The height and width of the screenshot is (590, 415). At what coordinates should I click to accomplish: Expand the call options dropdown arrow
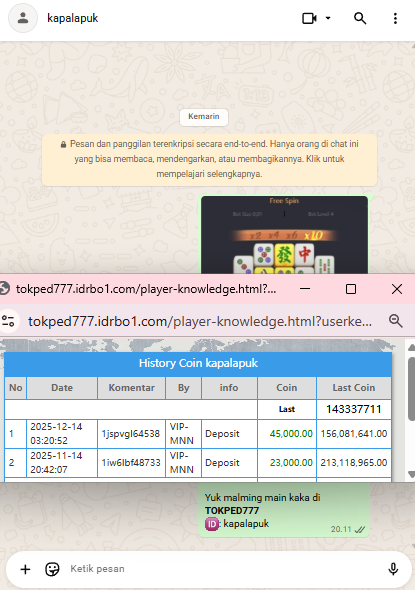click(328, 18)
